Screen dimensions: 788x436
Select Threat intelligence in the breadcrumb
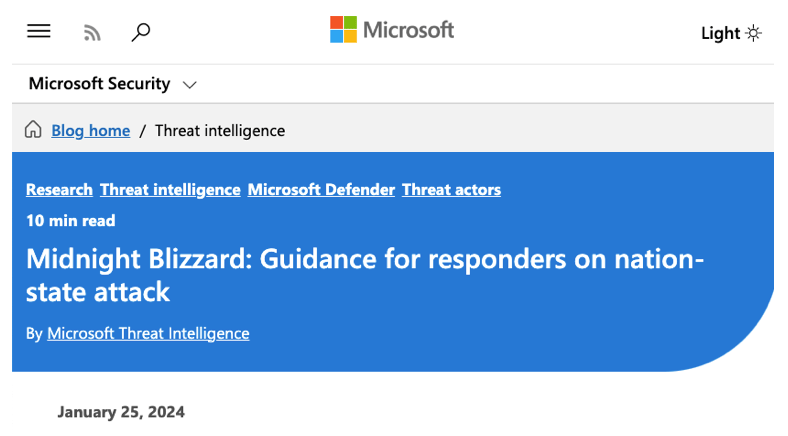pyautogui.click(x=220, y=130)
